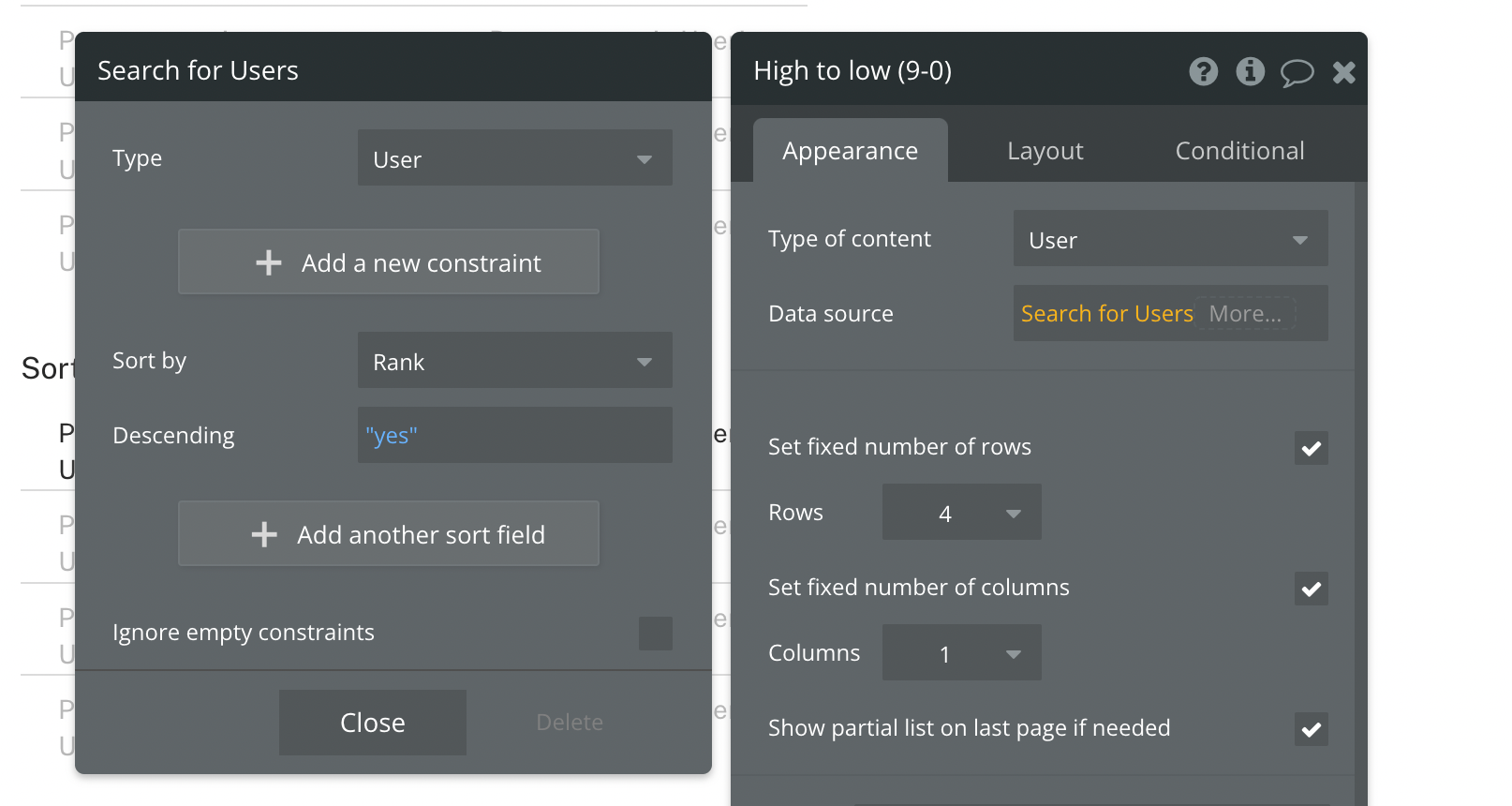Image resolution: width=1512 pixels, height=806 pixels.
Task: Click the High to low (9-0) title
Action: (x=852, y=70)
